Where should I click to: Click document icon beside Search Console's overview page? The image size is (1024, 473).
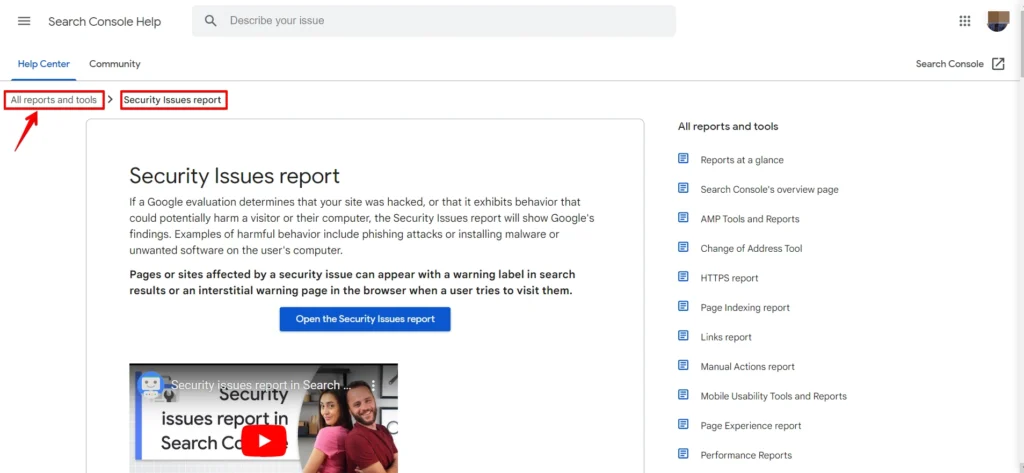click(683, 188)
